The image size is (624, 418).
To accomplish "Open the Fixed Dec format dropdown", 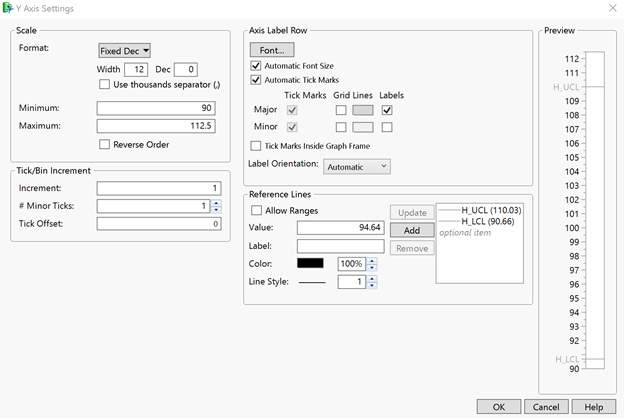I will coord(125,51).
